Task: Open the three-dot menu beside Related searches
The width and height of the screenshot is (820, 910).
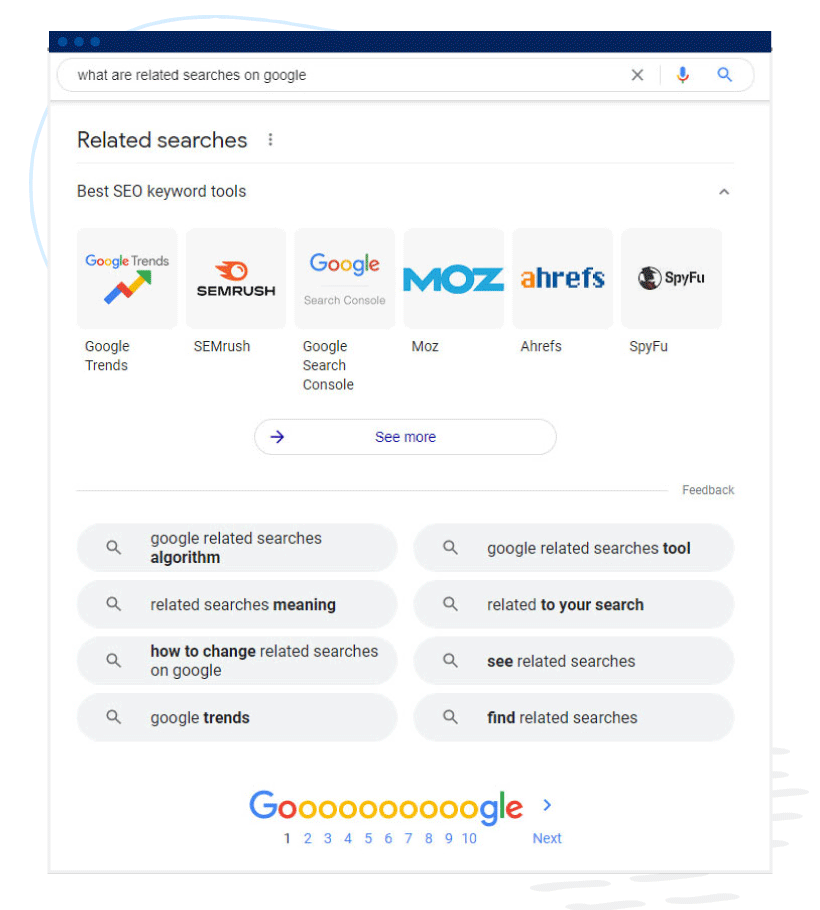Action: point(270,140)
